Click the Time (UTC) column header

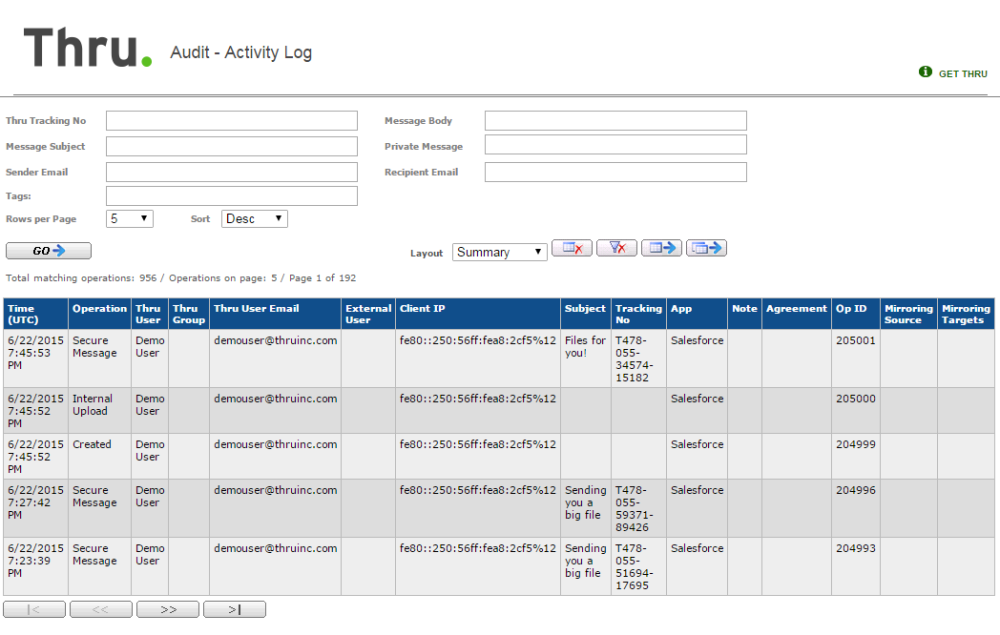(x=36, y=314)
